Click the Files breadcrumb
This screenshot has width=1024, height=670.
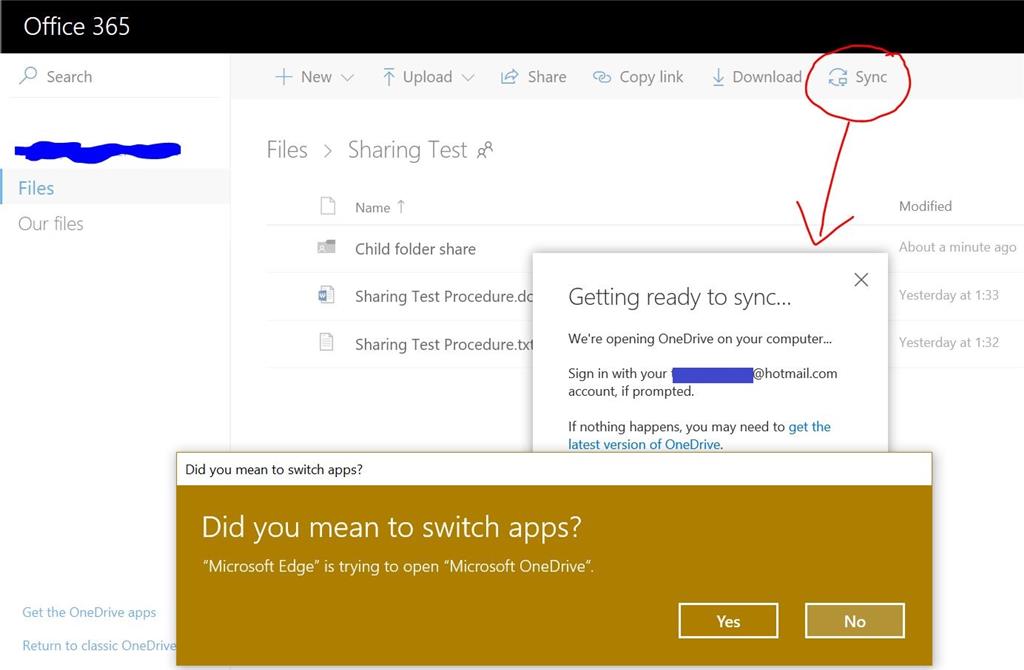(x=287, y=150)
